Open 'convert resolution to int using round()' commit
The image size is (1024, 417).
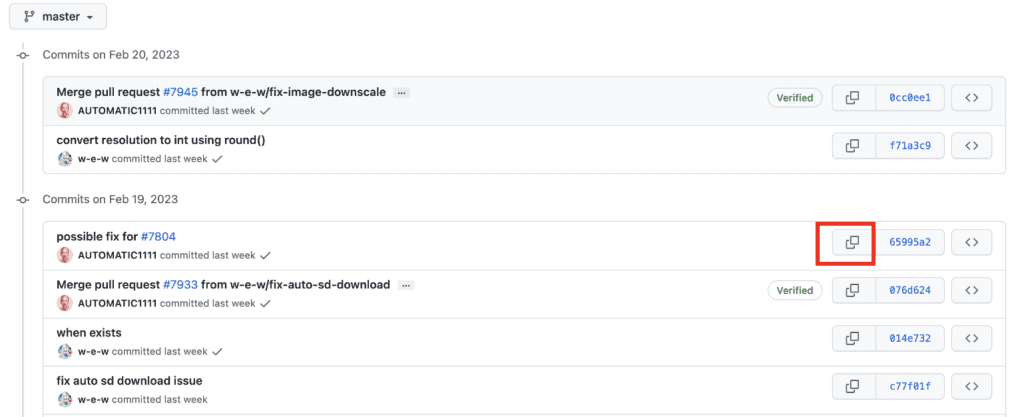pyautogui.click(x=161, y=140)
